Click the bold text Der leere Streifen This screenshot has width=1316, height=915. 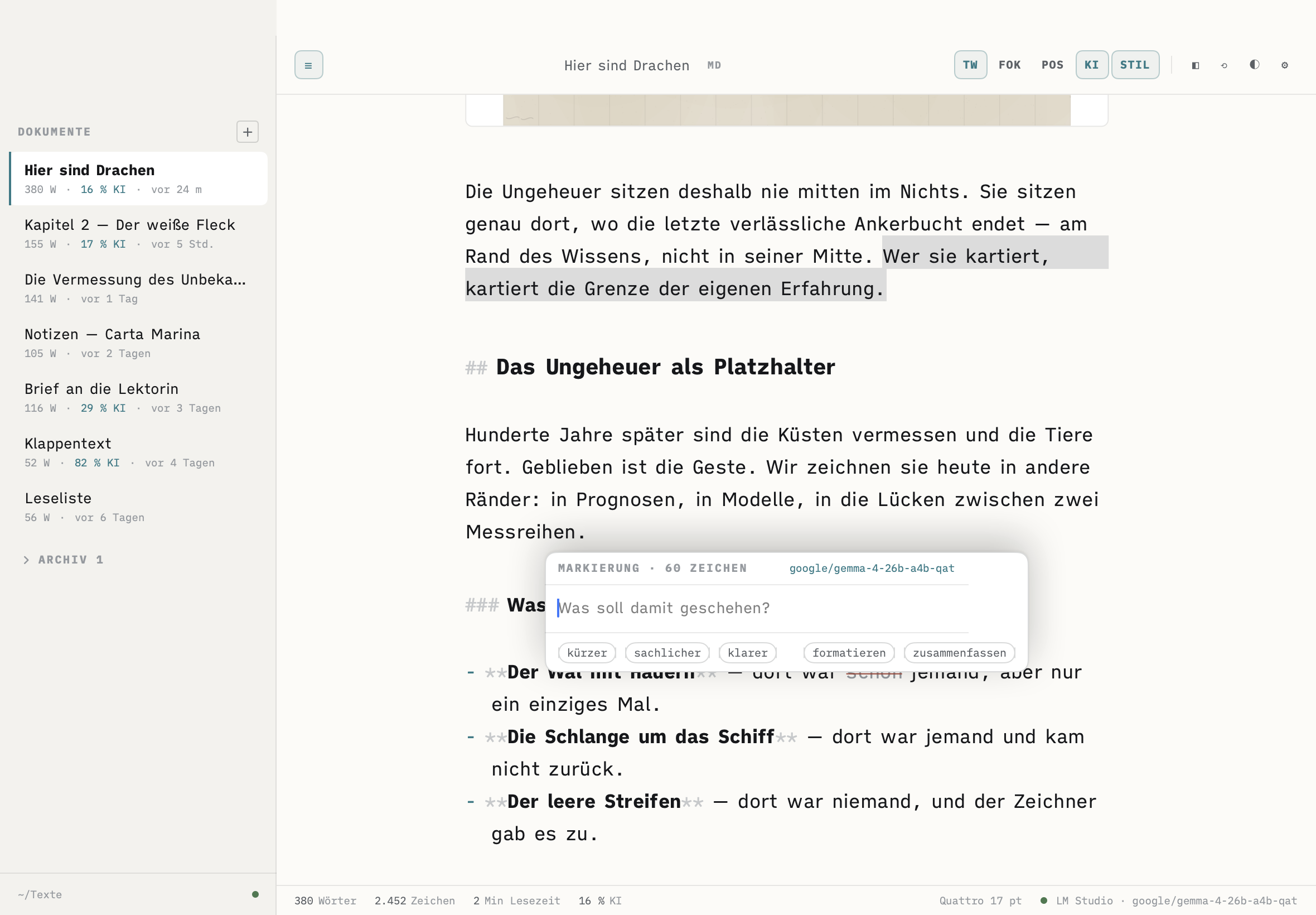593,802
